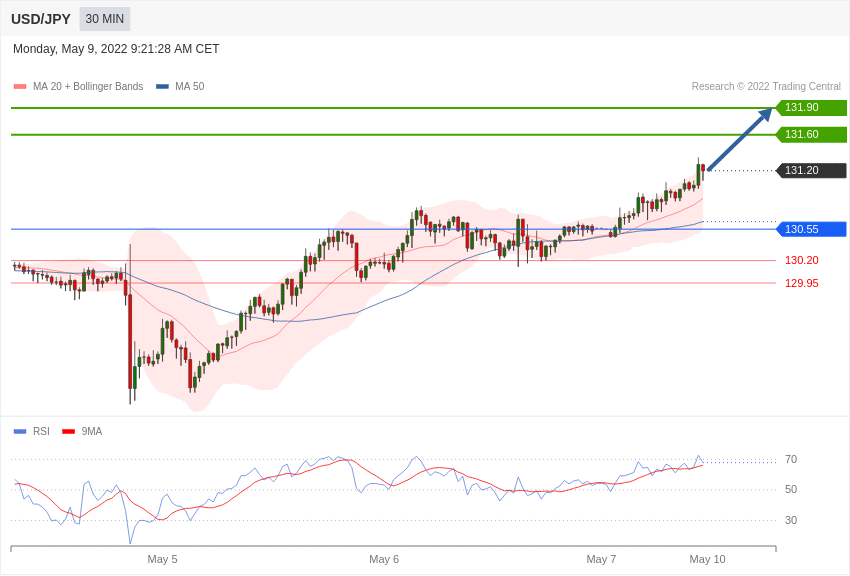The height and width of the screenshot is (576, 850).
Task: Click the blue upward trend arrow
Action: click(x=740, y=139)
